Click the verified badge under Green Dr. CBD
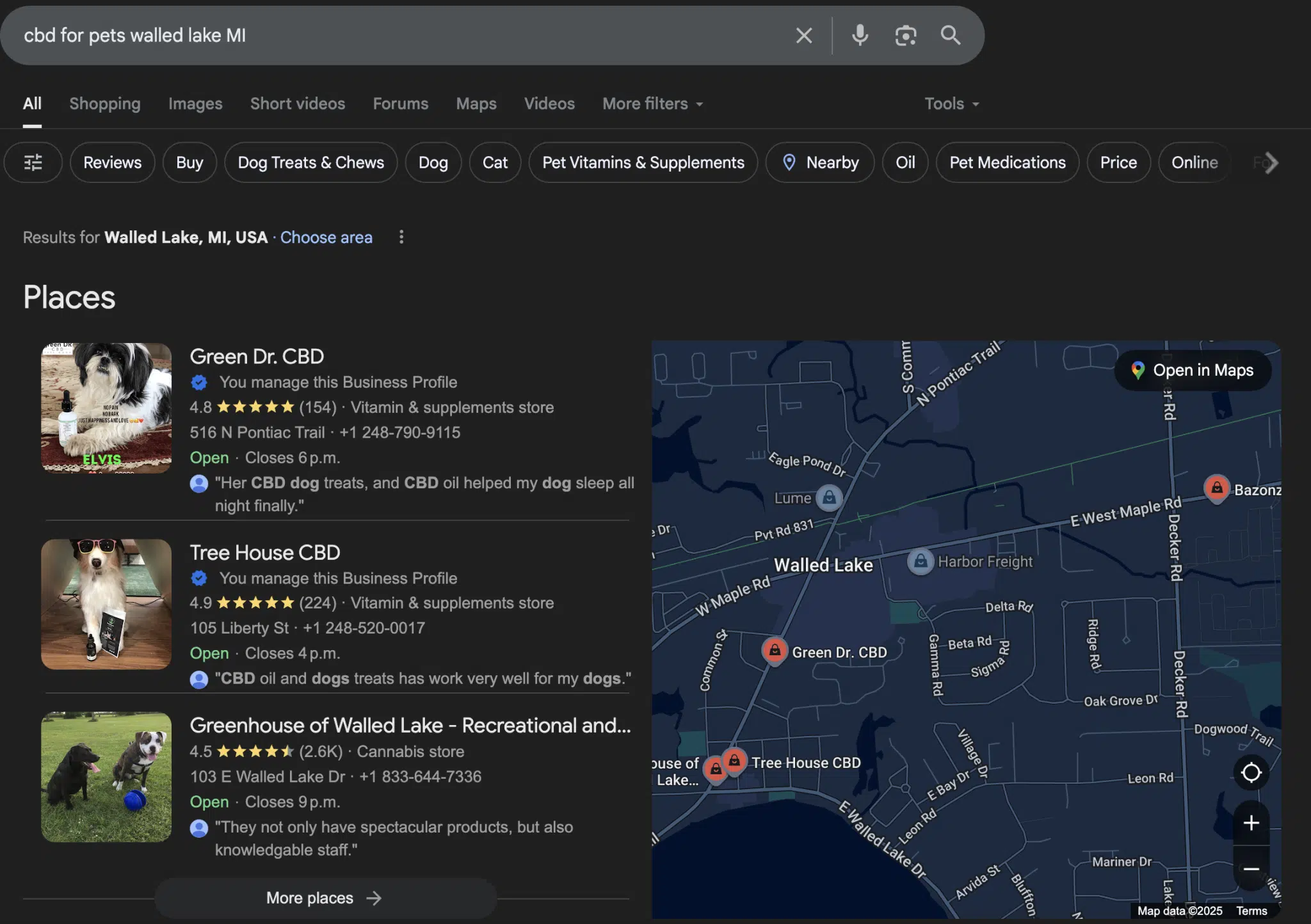This screenshot has width=1311, height=924. pos(199,383)
